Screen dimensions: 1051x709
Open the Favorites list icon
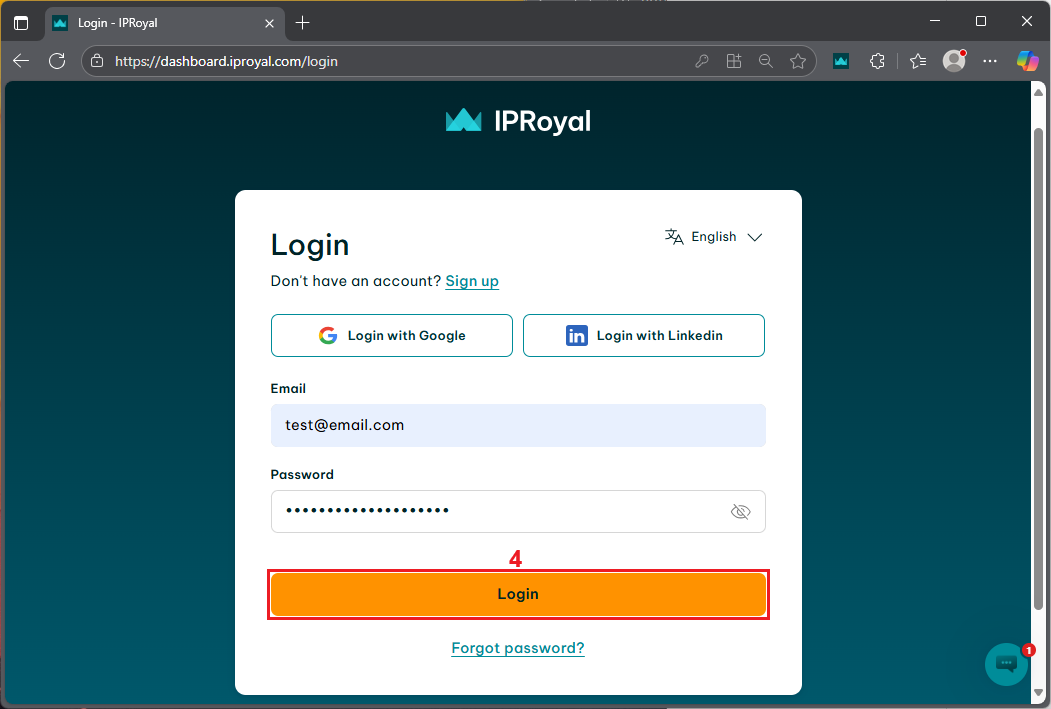click(918, 61)
